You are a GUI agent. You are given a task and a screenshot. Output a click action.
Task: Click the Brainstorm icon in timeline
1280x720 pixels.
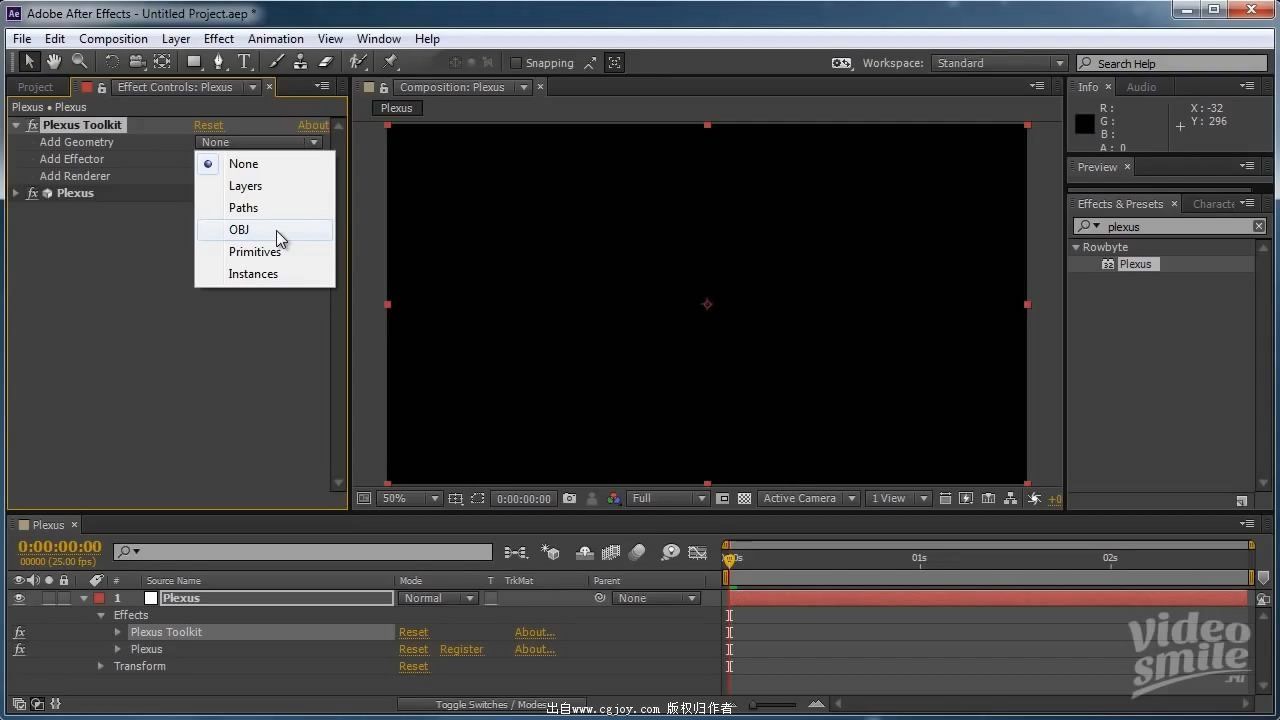671,552
